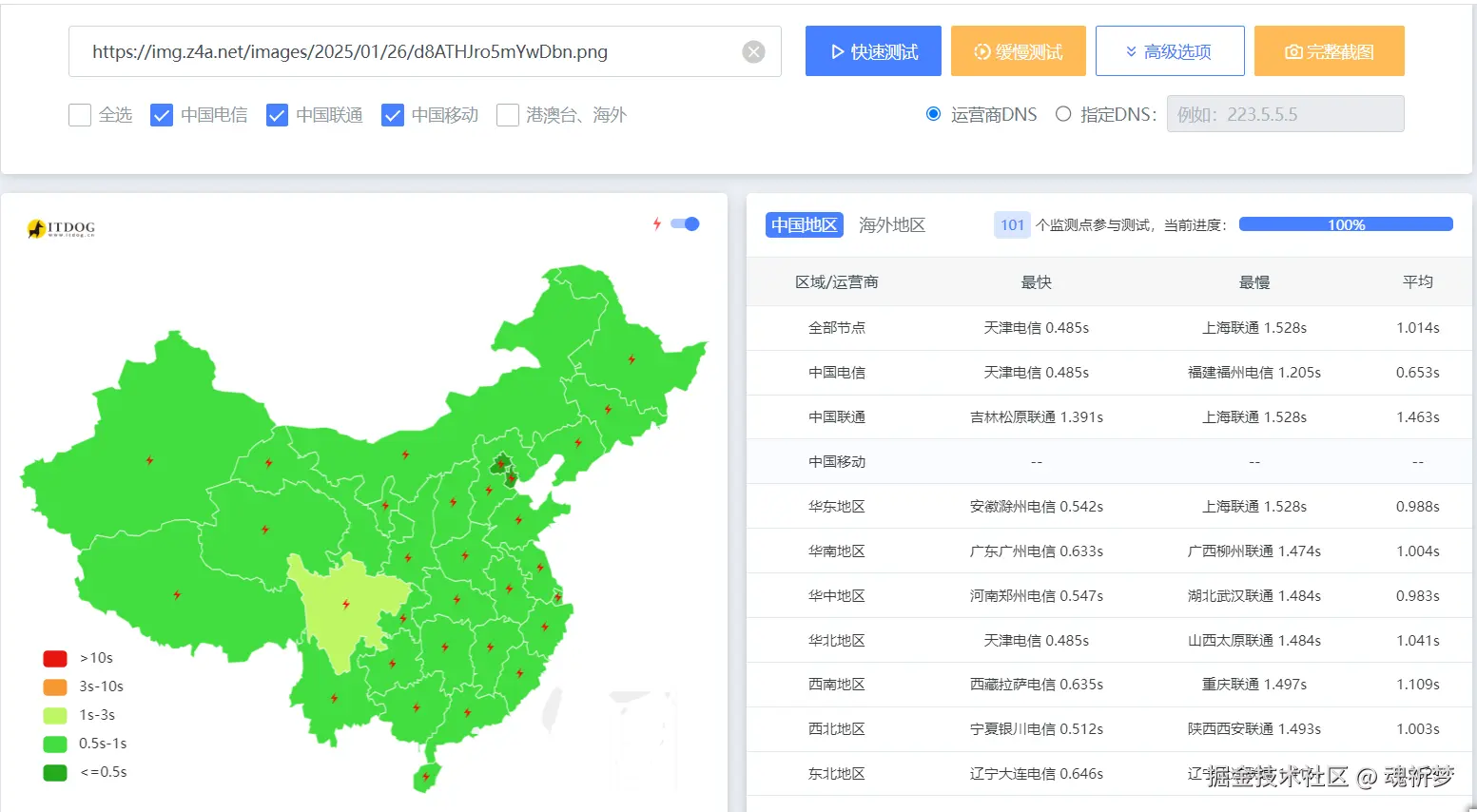Click the ITDOG logo on the map
The image size is (1477, 812).
point(62,228)
